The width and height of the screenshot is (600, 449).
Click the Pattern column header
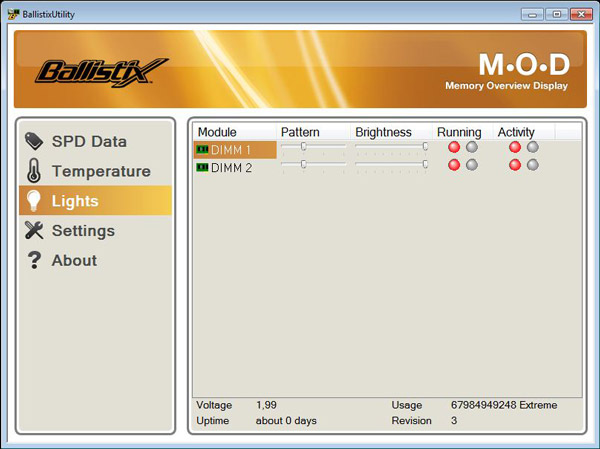click(313, 132)
